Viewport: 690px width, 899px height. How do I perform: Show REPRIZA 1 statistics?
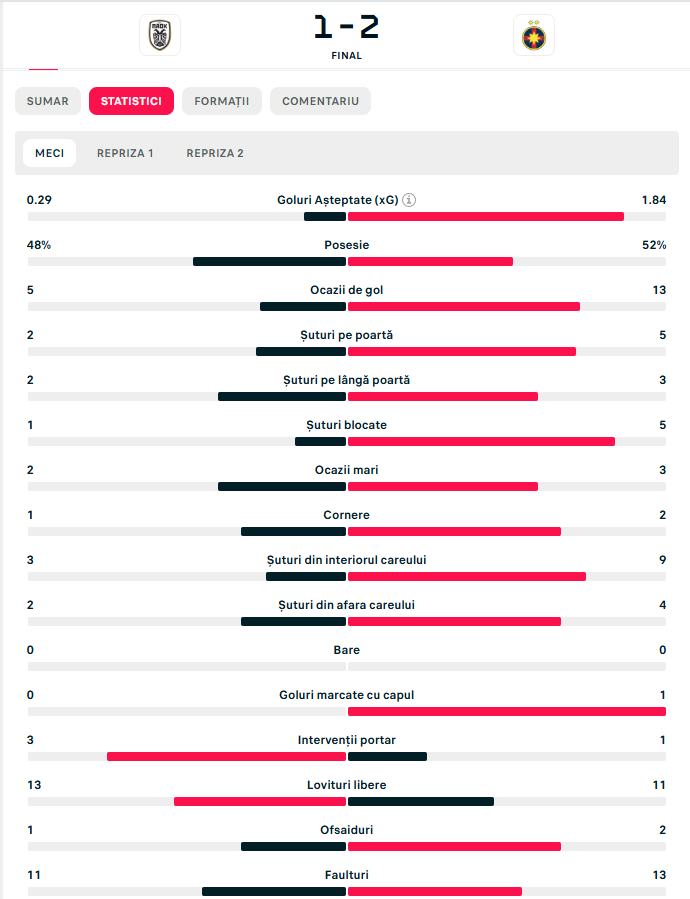pos(125,153)
